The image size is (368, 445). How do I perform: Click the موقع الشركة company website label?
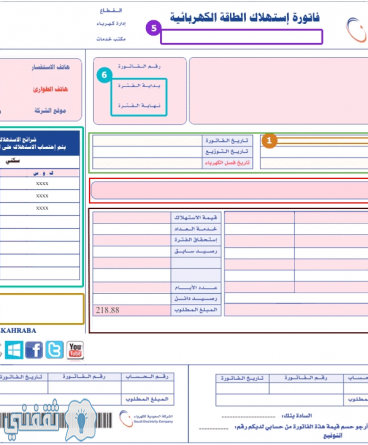point(50,110)
